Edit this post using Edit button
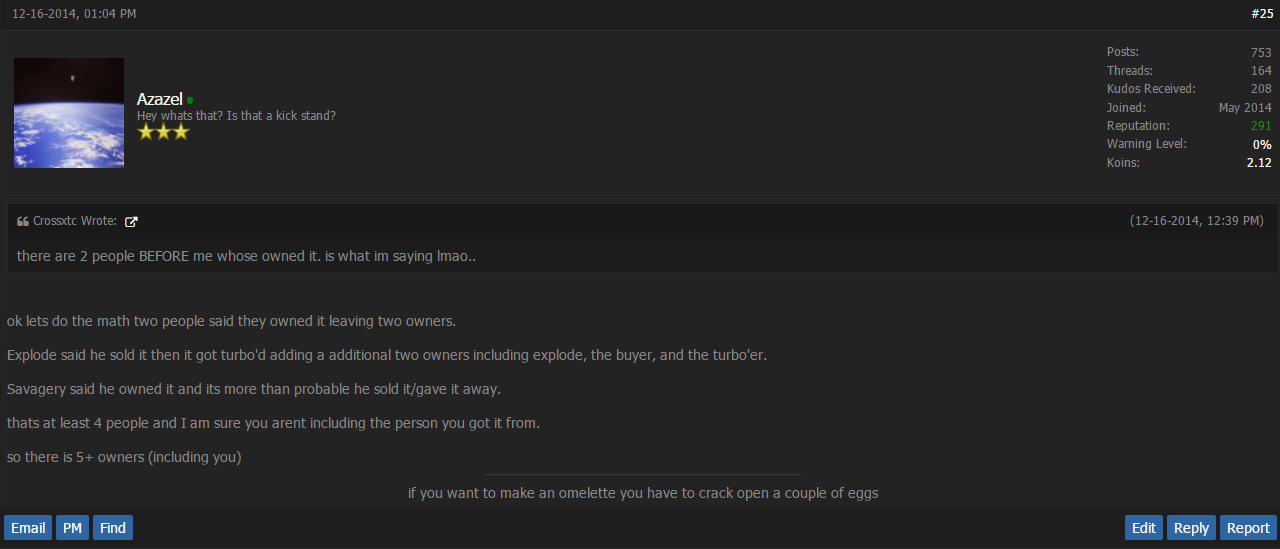The width and height of the screenshot is (1280, 549). 1144,528
